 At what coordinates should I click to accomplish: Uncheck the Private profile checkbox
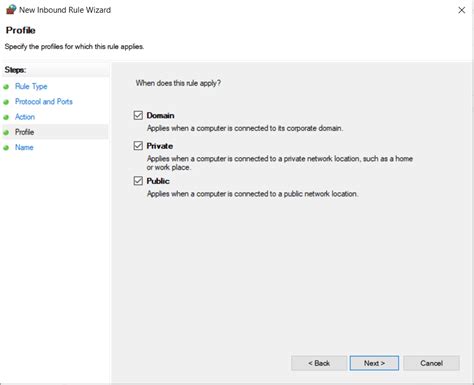(138, 146)
